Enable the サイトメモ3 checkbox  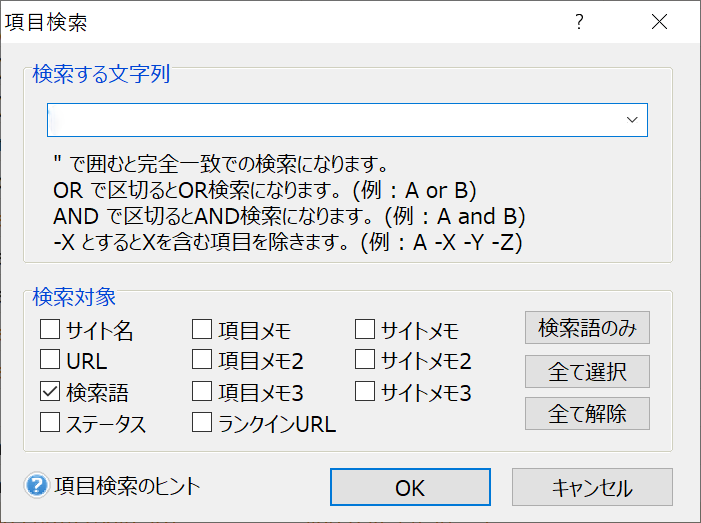coord(365,392)
